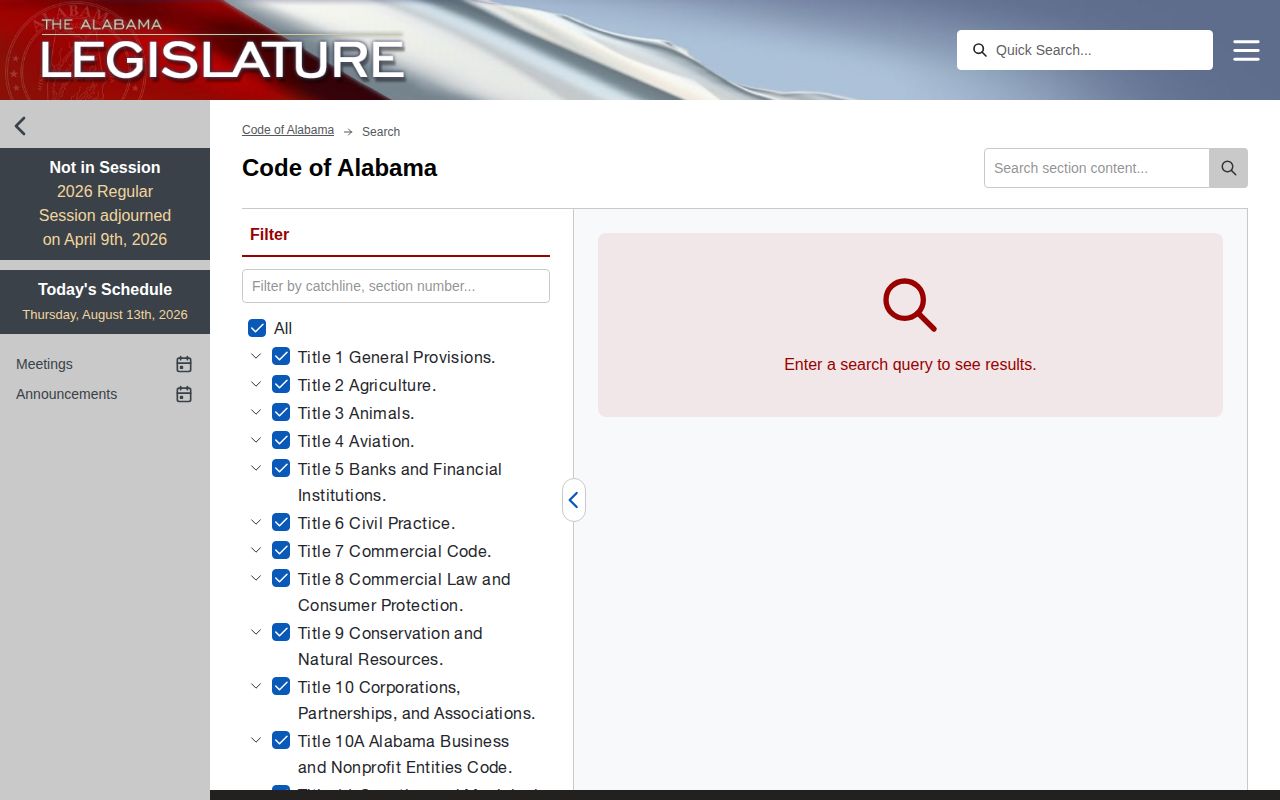Toggle Title 10A Alabama Business checkbox
The width and height of the screenshot is (1280, 800).
tap(281, 741)
